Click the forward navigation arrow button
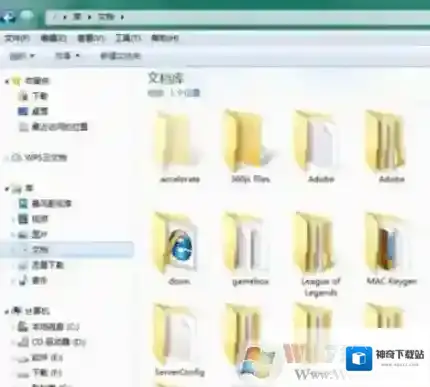This screenshot has height=387, width=430. tap(27, 16)
